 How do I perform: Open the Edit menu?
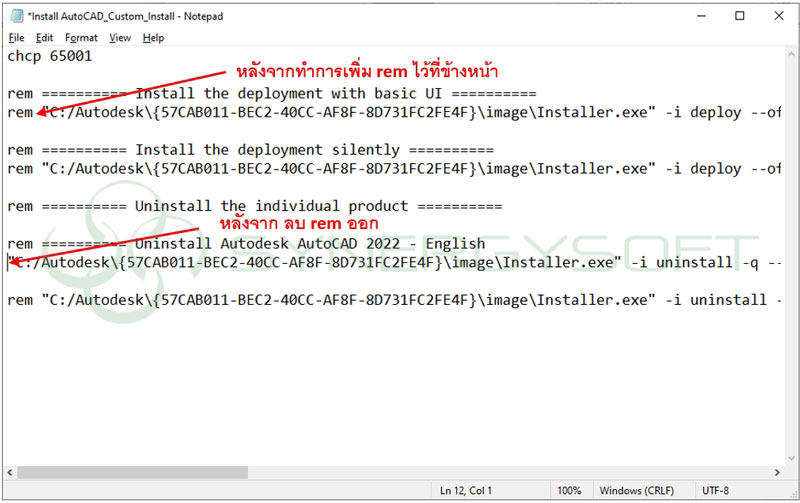(44, 38)
